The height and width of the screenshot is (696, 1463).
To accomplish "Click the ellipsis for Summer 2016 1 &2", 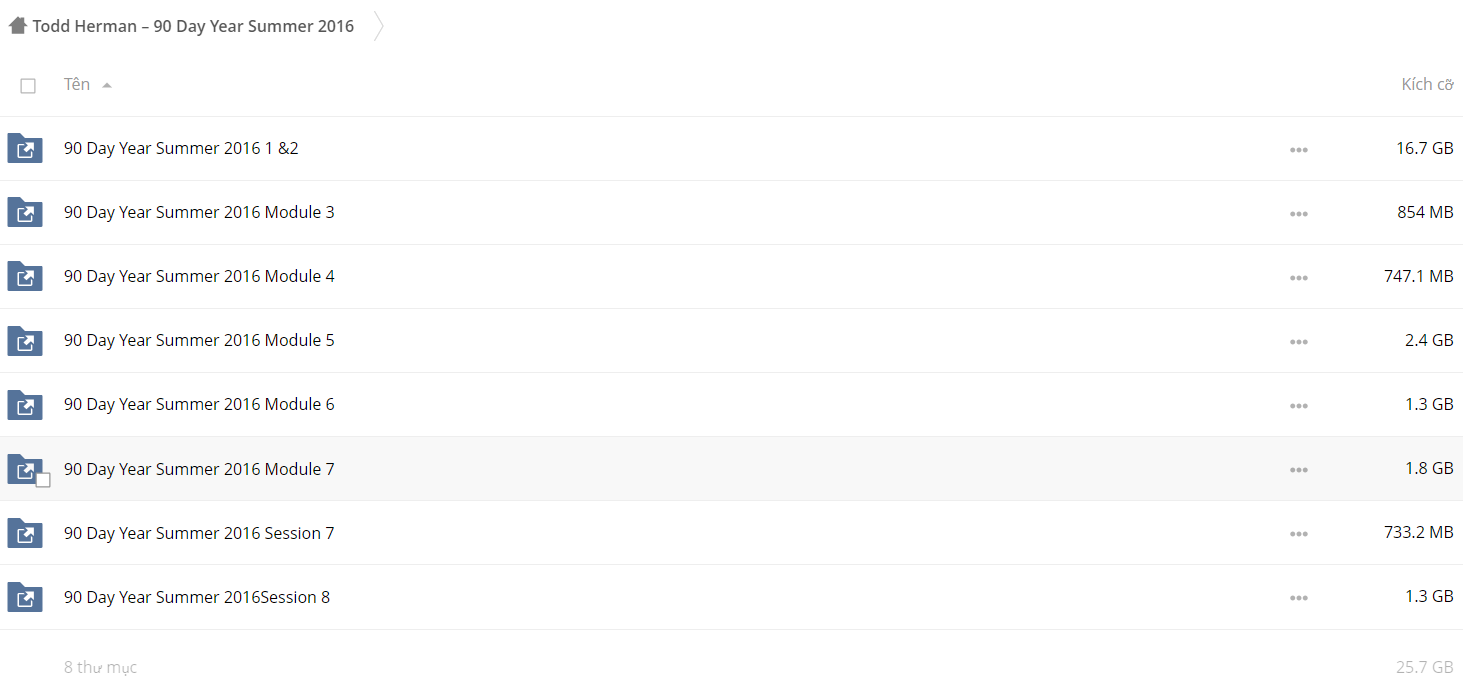I will [x=1298, y=150].
